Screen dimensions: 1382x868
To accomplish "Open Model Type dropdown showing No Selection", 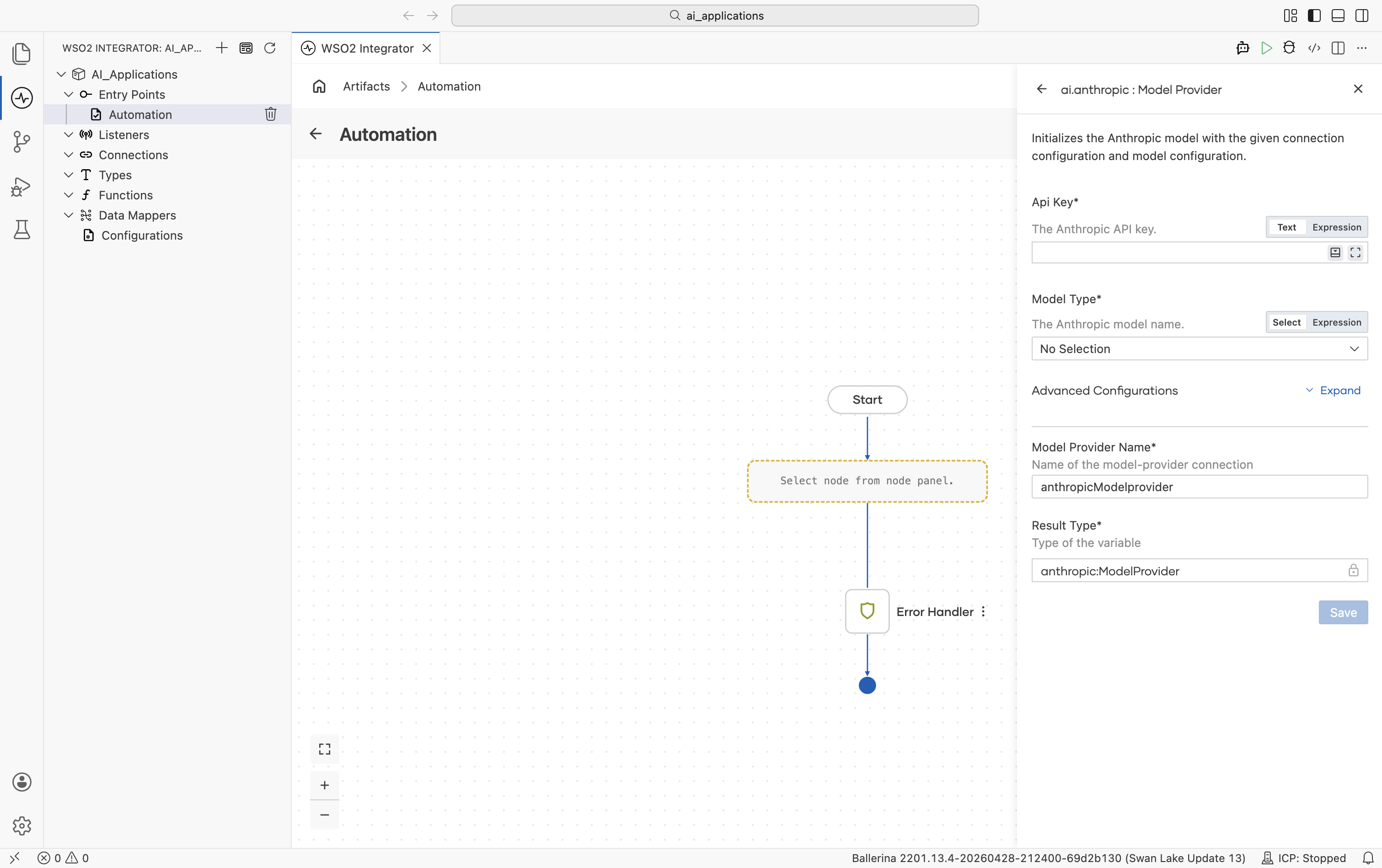I will pyautogui.click(x=1200, y=348).
